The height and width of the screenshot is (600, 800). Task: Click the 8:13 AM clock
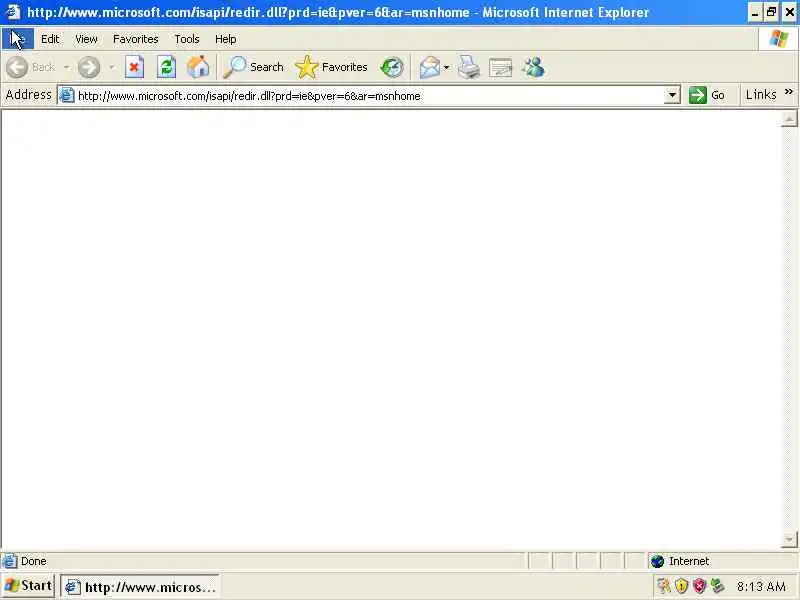tap(761, 586)
